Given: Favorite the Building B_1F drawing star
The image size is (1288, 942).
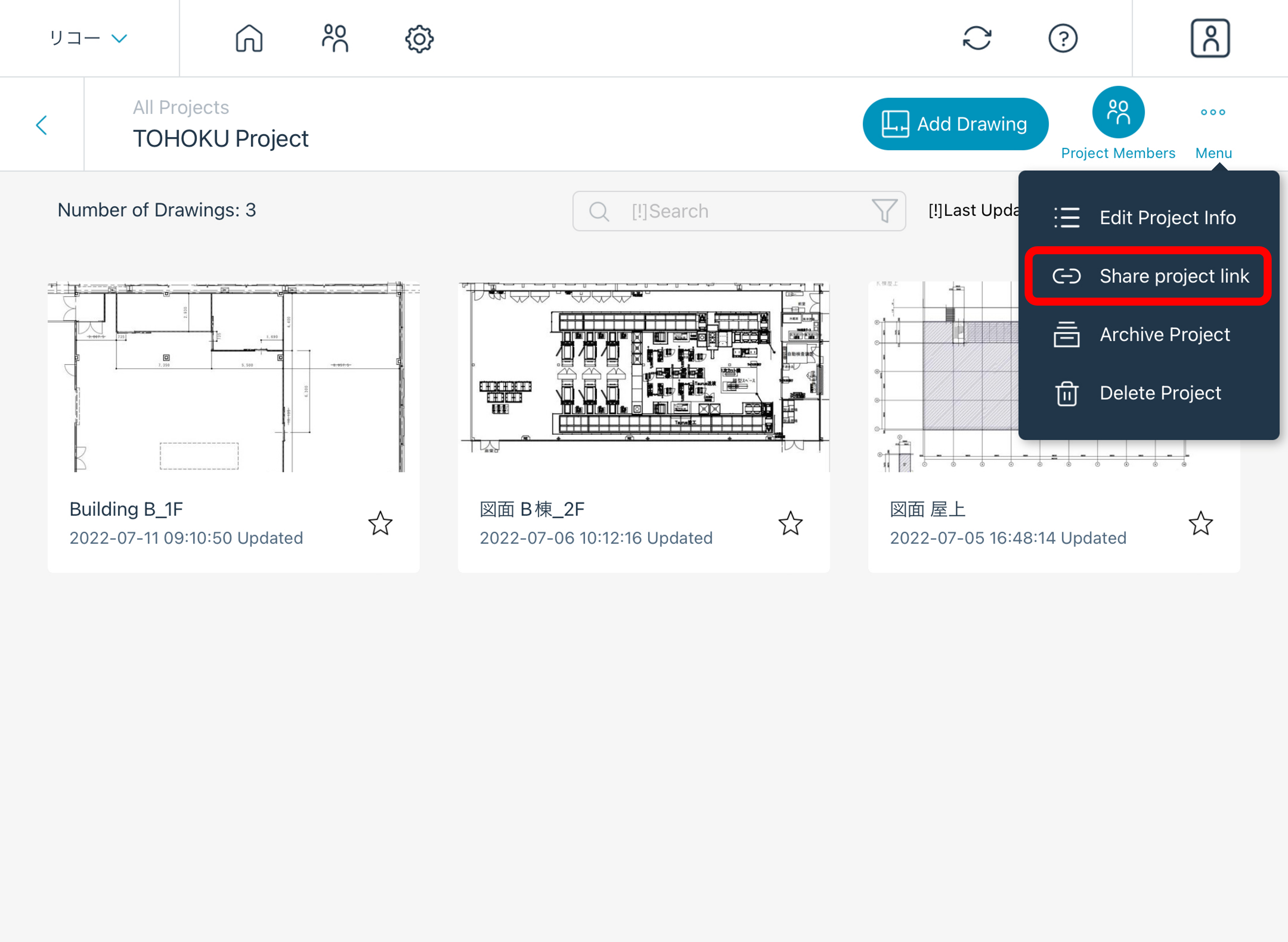Looking at the screenshot, I should [380, 523].
